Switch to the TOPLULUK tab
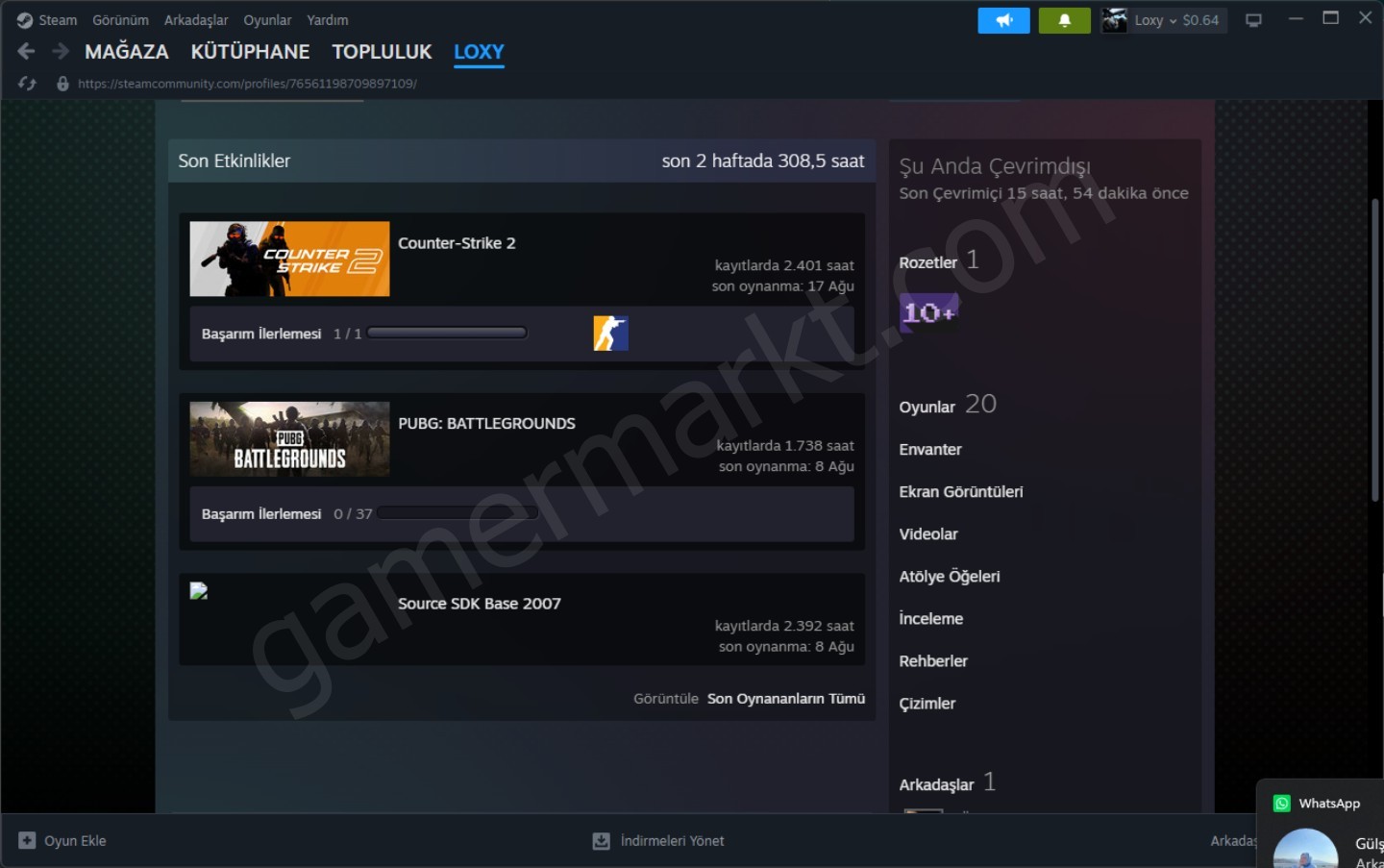Image resolution: width=1384 pixels, height=868 pixels. click(x=382, y=52)
